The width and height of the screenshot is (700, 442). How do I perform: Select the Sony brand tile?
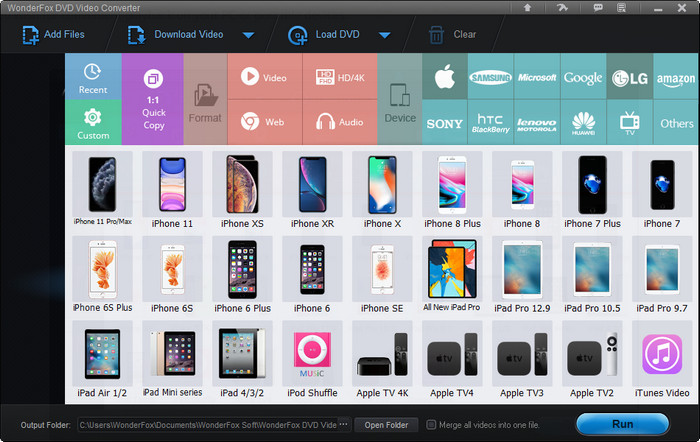point(445,122)
